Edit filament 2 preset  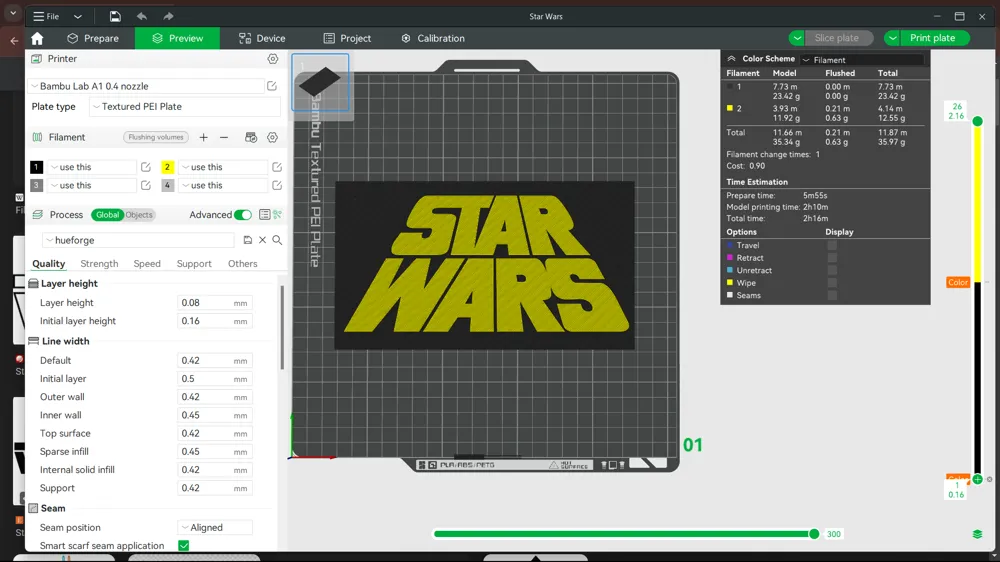pyautogui.click(x=277, y=167)
